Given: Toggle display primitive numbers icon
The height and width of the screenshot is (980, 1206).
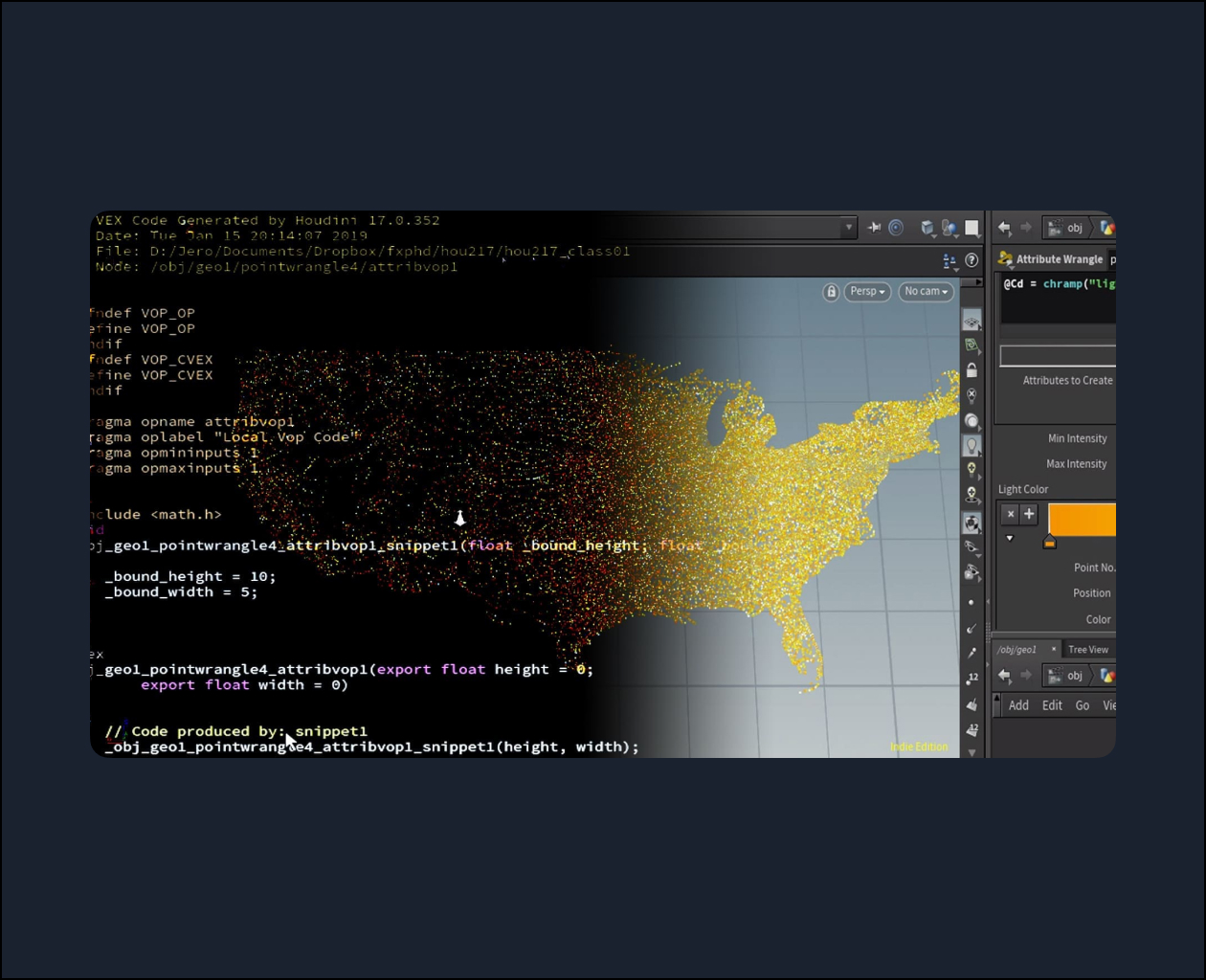Looking at the screenshot, I should coord(971,730).
